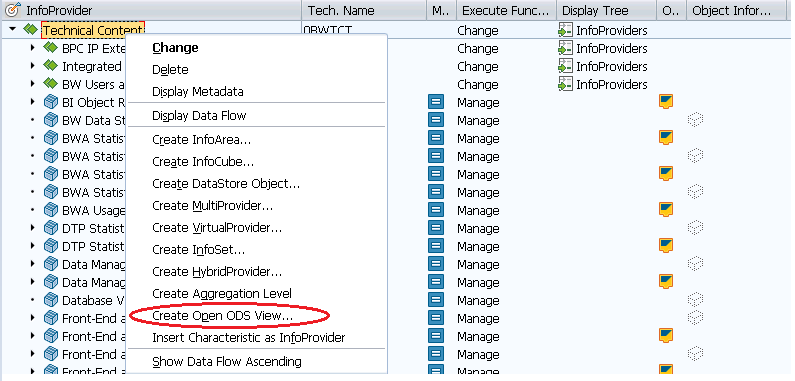Click the InfoArea icon next to Integrated
The image size is (795, 381).
[x=50, y=66]
